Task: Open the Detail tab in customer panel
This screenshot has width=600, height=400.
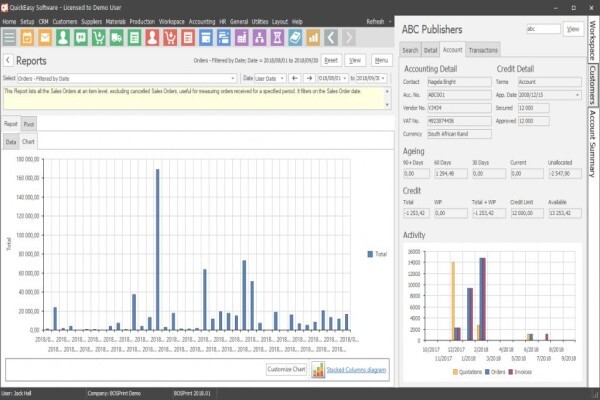Action: [x=430, y=50]
